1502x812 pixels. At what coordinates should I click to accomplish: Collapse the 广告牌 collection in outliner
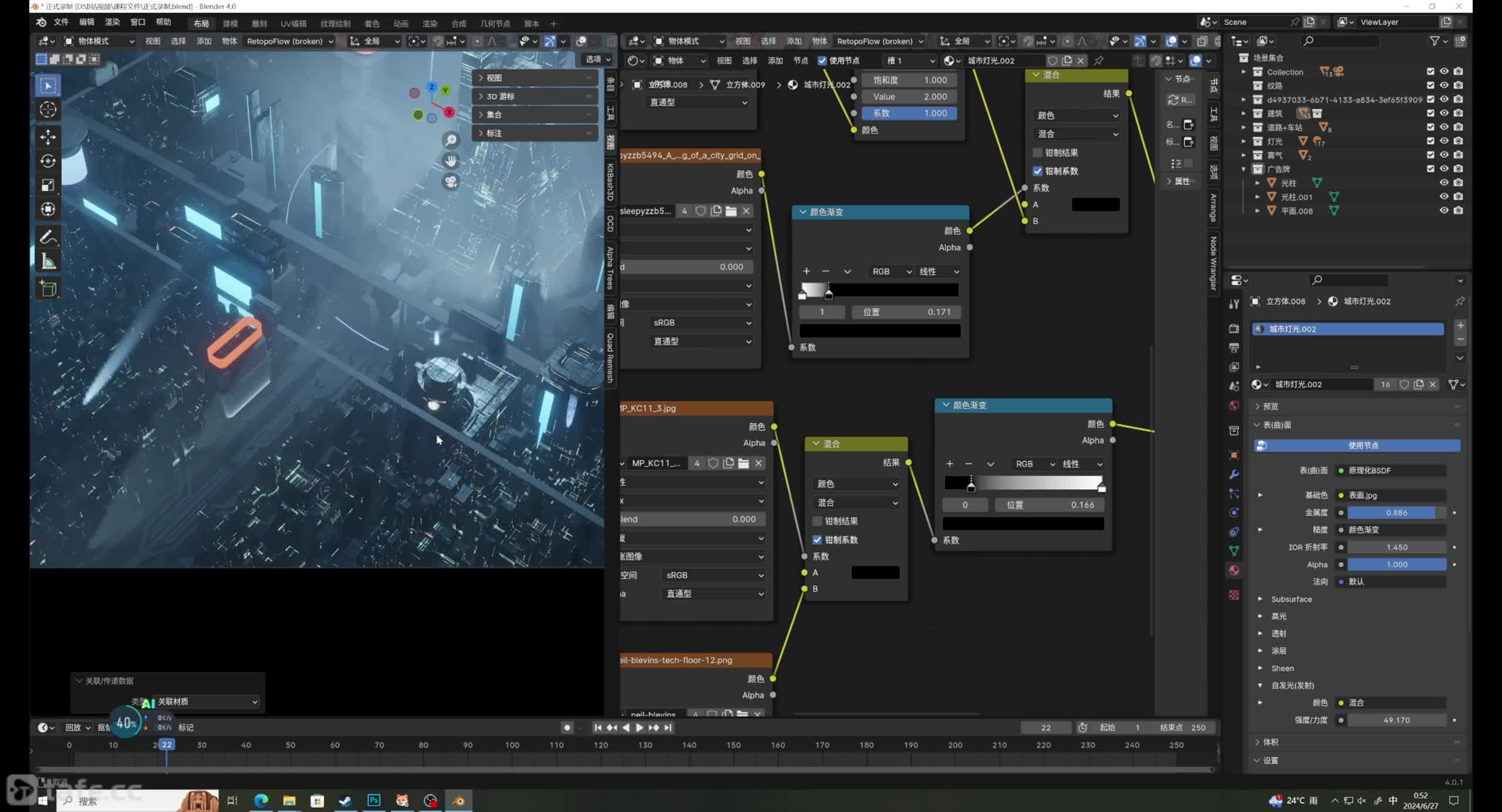[x=1243, y=170]
